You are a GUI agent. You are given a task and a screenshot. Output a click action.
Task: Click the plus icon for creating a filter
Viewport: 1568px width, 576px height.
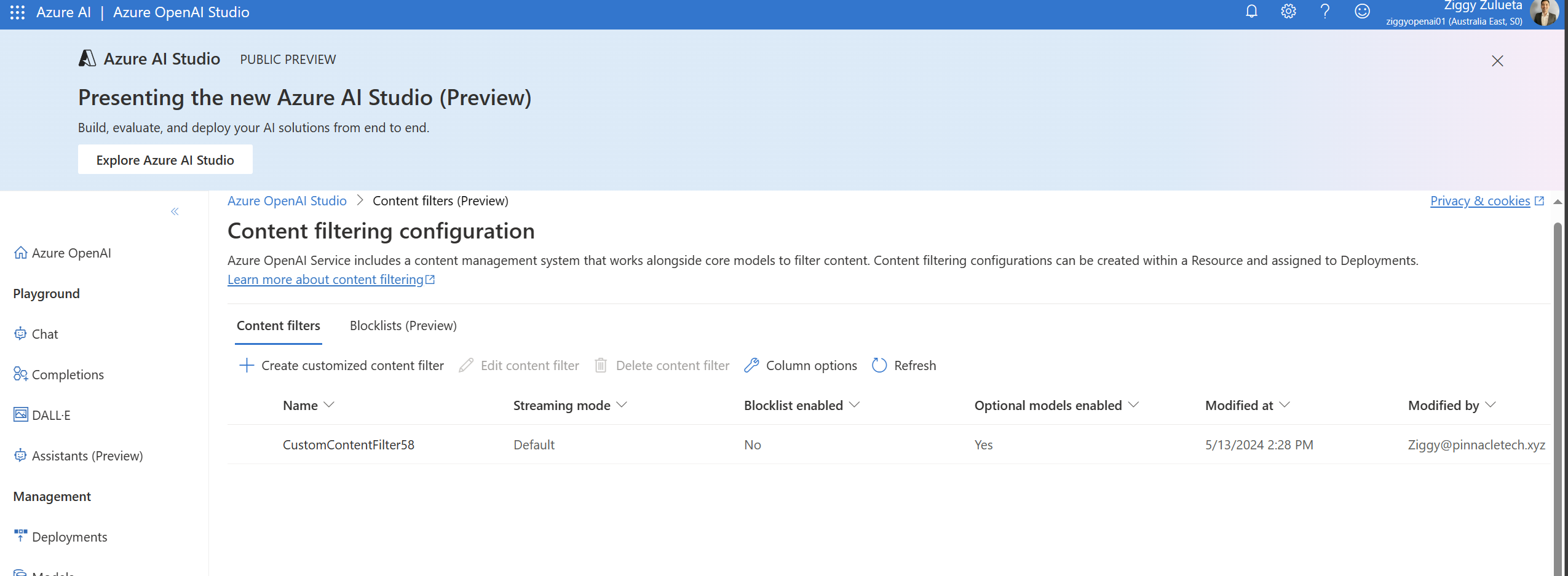246,366
